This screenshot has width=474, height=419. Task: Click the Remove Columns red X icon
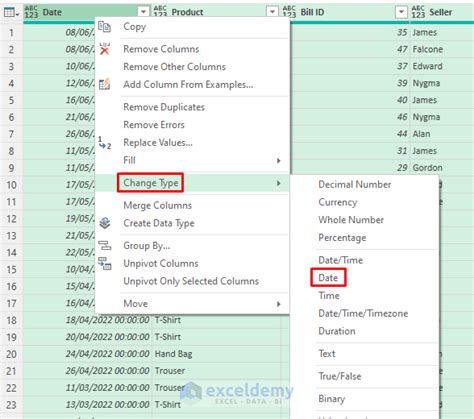(x=105, y=49)
